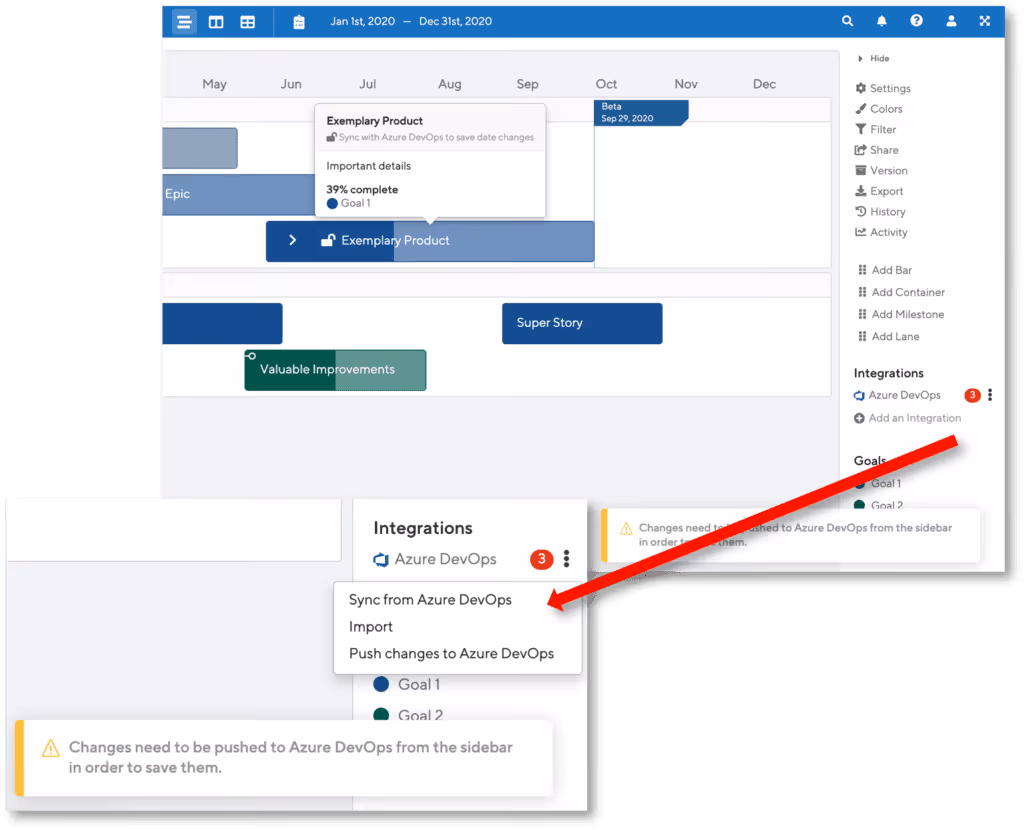
Task: Open Activity chart option
Action: pos(882,232)
